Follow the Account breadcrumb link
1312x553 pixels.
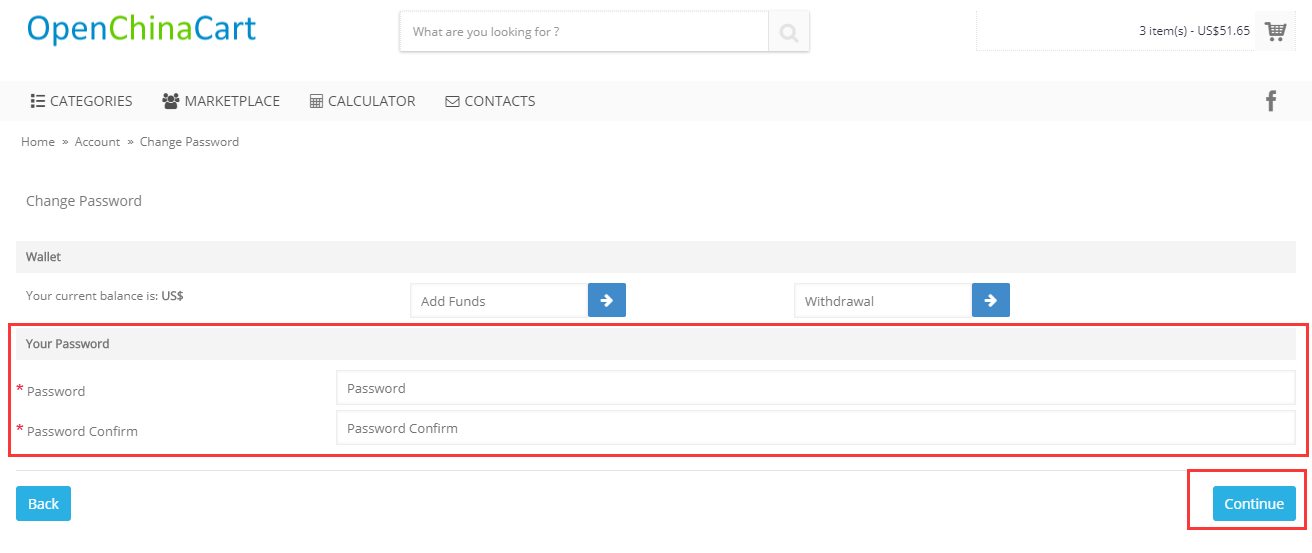[97, 142]
